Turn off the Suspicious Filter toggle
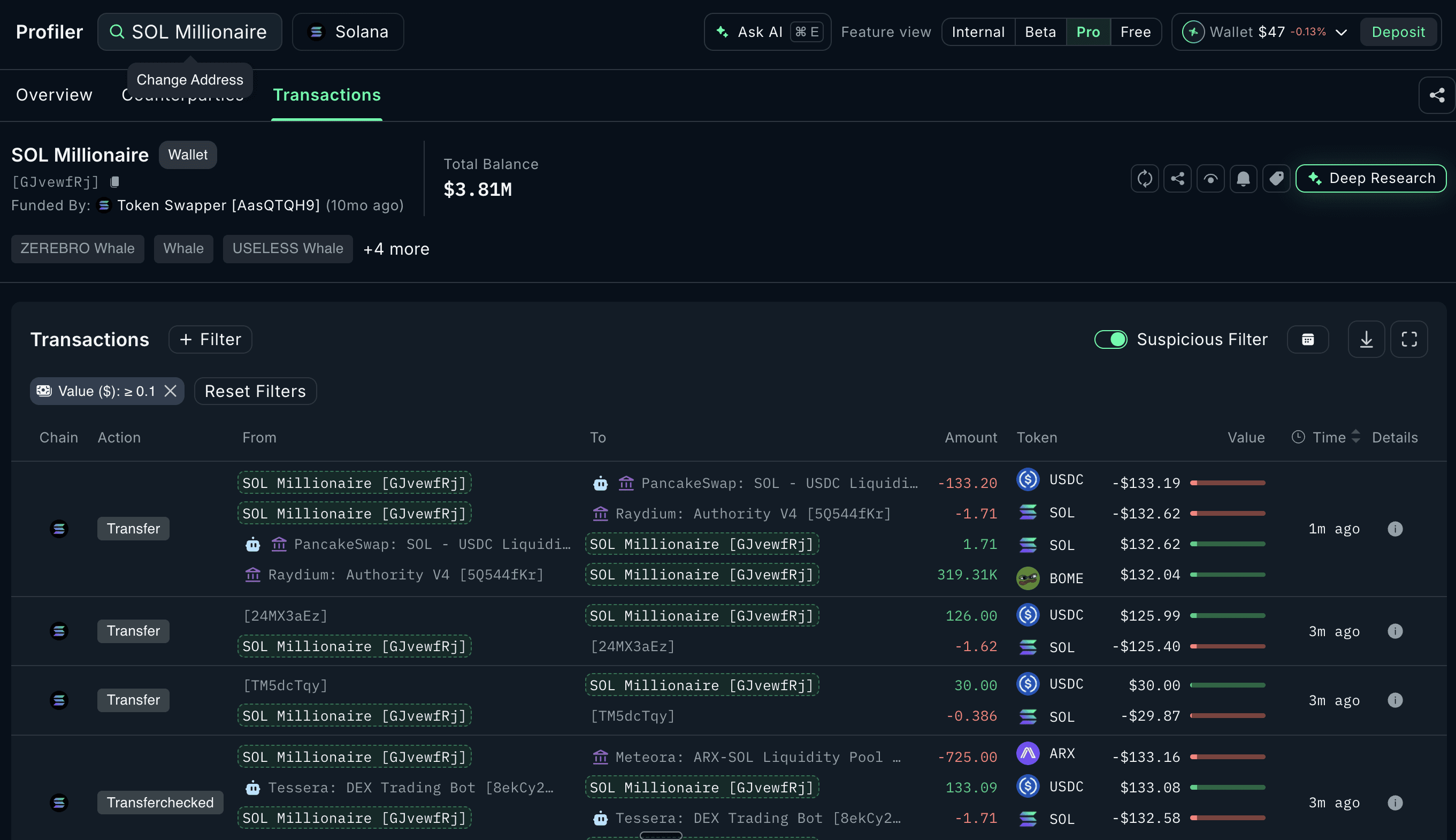The width and height of the screenshot is (1456, 840). tap(1110, 339)
